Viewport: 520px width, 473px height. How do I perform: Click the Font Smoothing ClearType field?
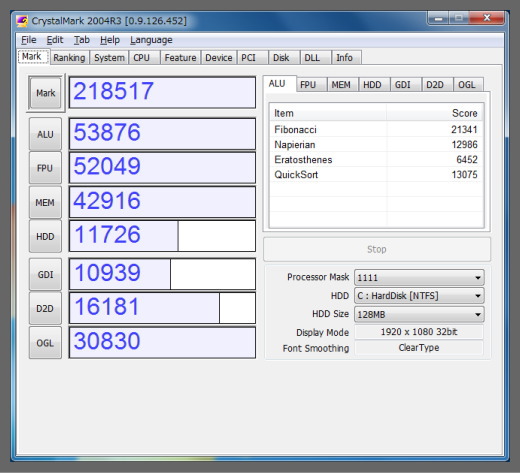pos(419,348)
